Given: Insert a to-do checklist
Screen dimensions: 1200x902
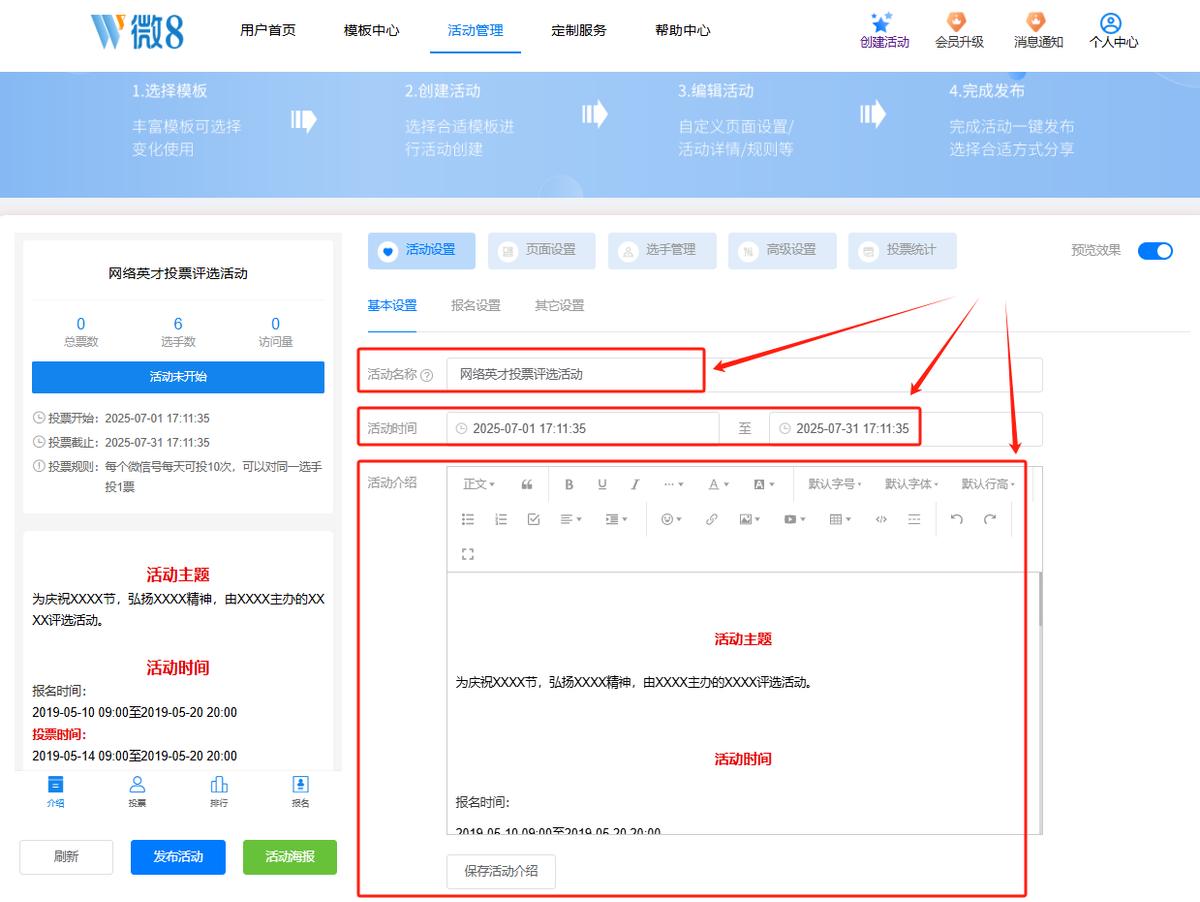Looking at the screenshot, I should (x=533, y=519).
